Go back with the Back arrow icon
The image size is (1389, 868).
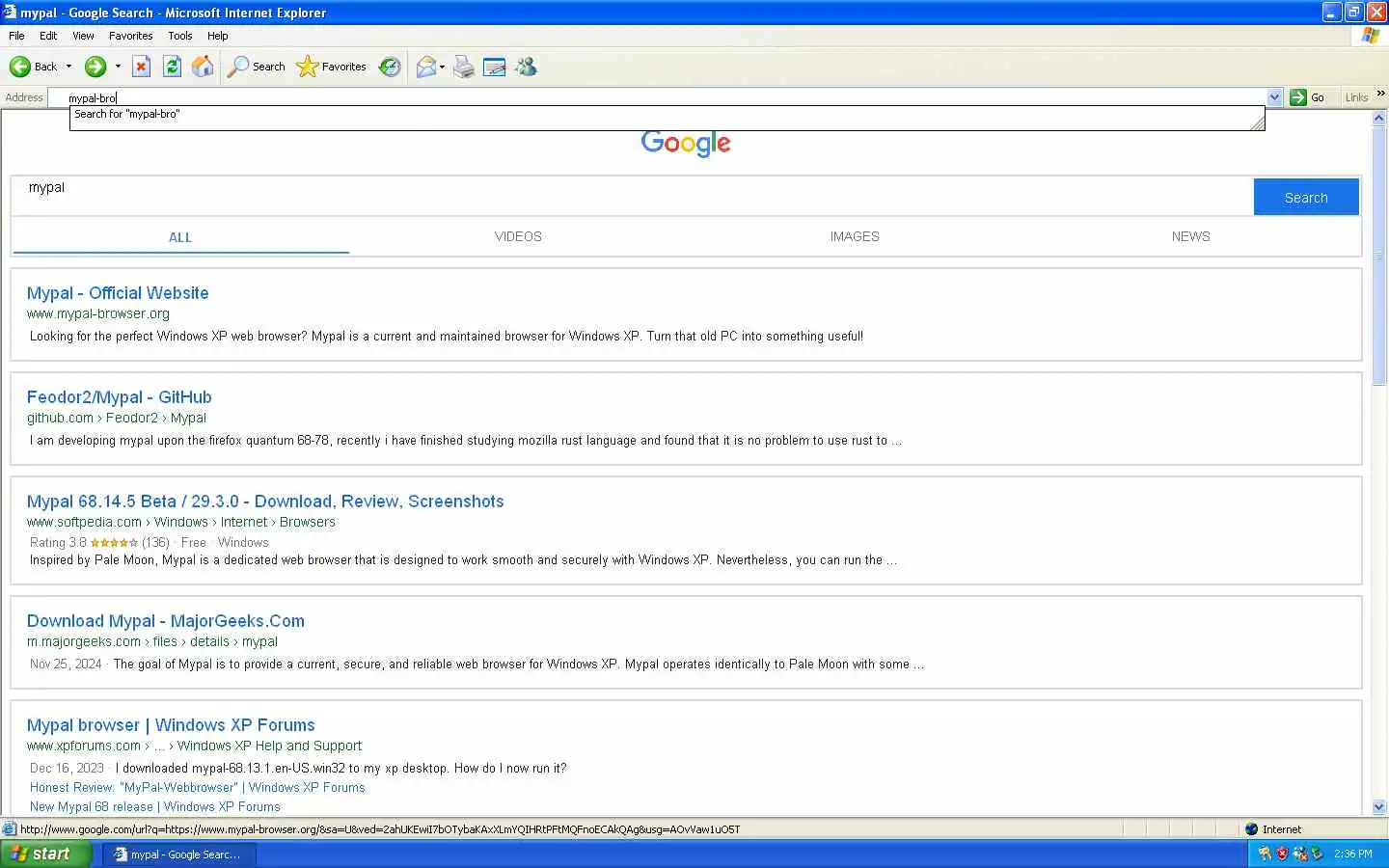(20, 67)
